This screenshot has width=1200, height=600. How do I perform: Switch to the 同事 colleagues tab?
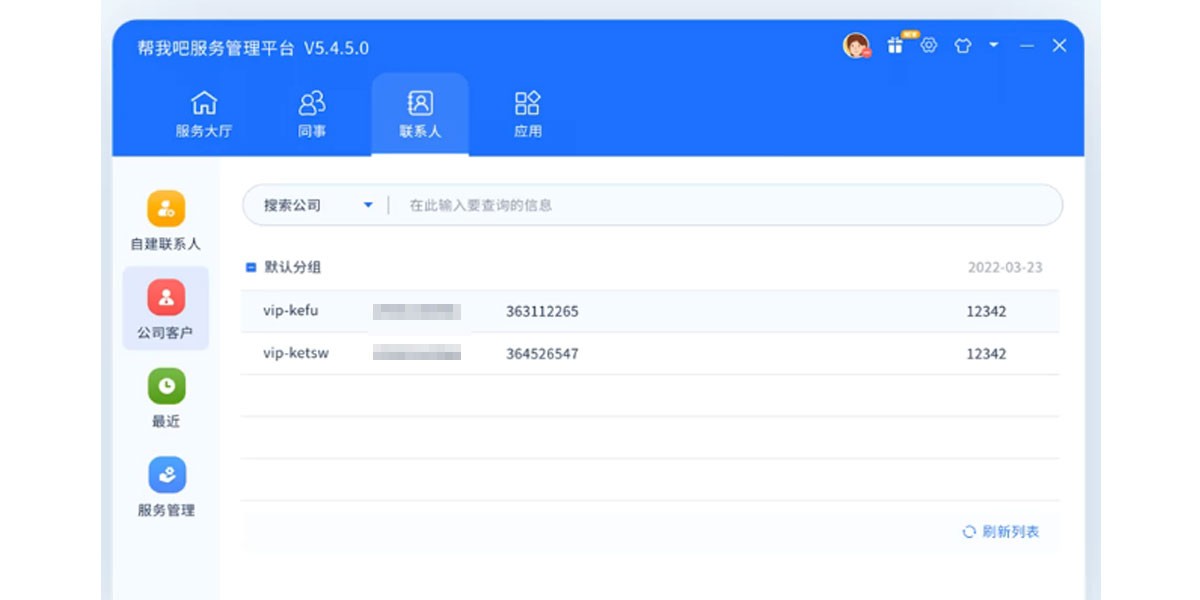312,114
